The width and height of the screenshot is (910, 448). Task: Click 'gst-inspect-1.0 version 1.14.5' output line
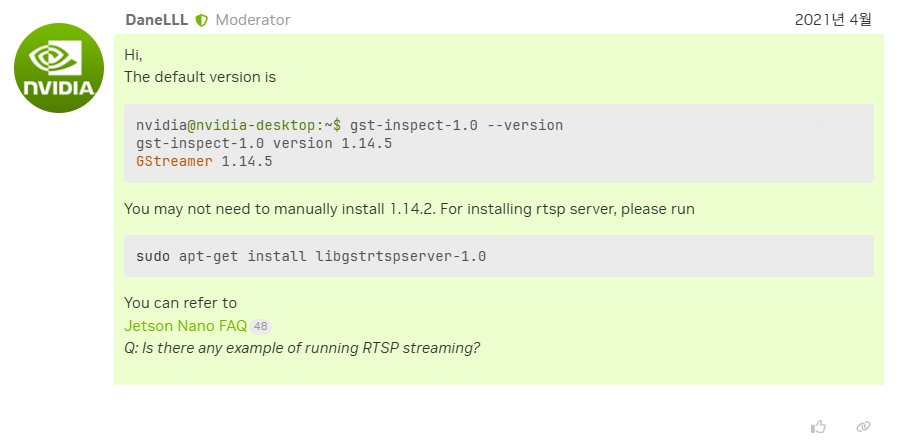pyautogui.click(x=263, y=144)
